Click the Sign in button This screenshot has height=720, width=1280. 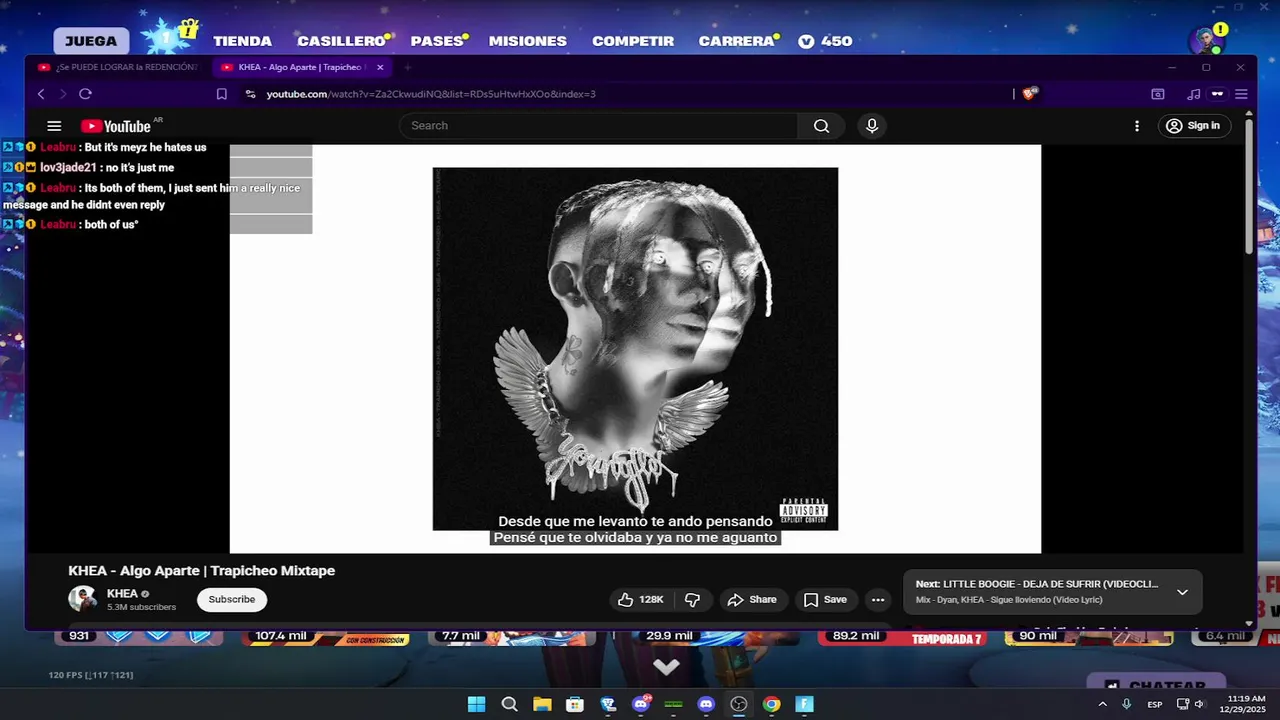pos(1193,126)
